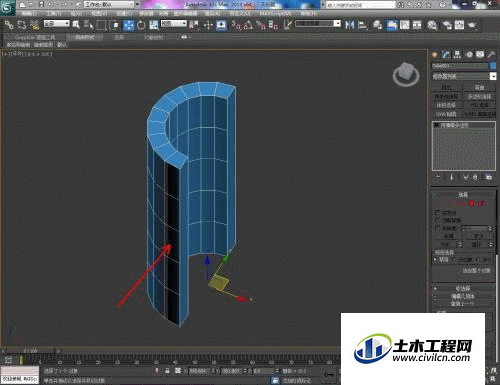Image resolution: width=500 pixels, height=385 pixels.
Task: Click the object name input field
Action: (460, 66)
